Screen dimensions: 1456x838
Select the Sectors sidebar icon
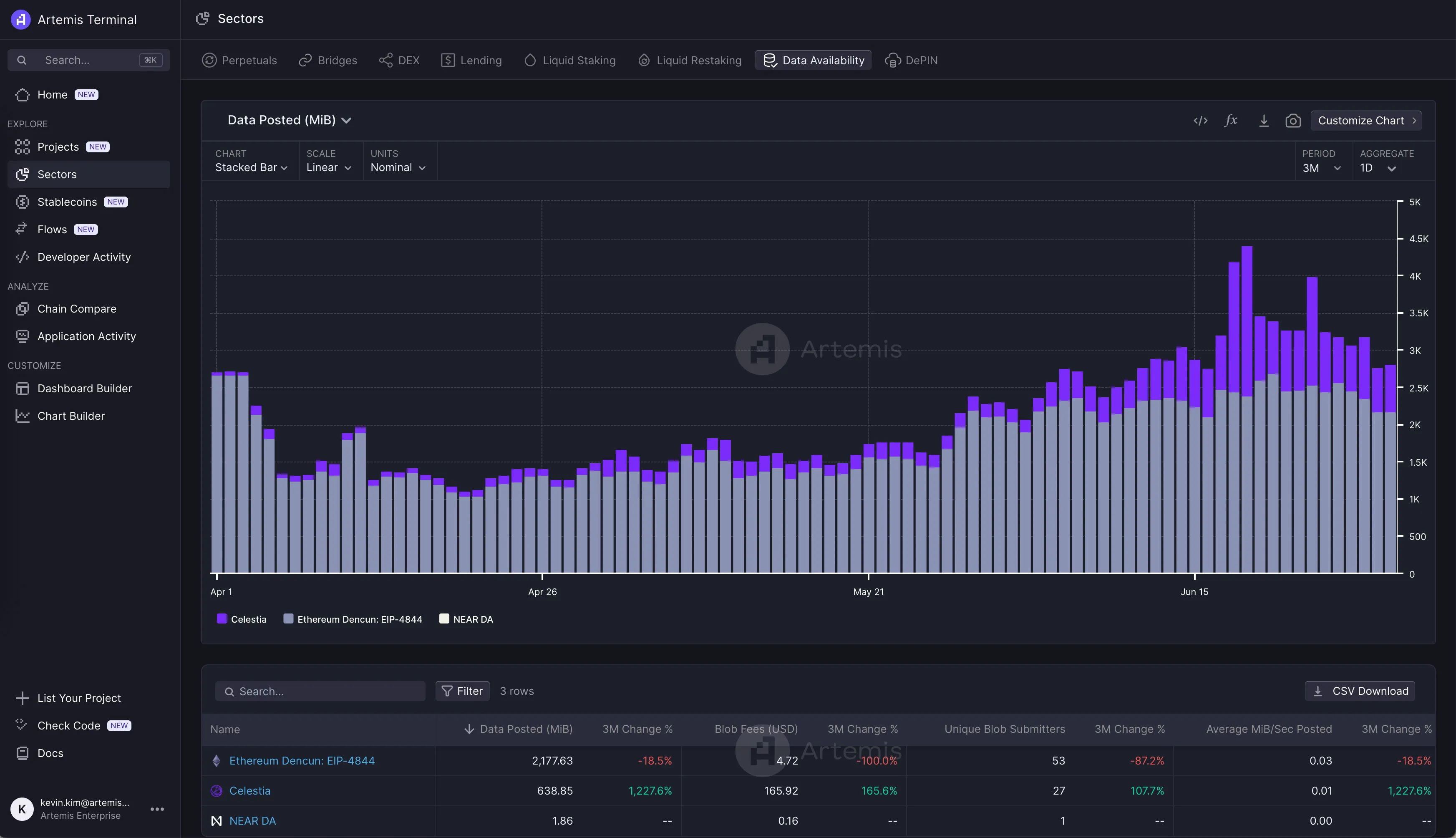pos(23,174)
